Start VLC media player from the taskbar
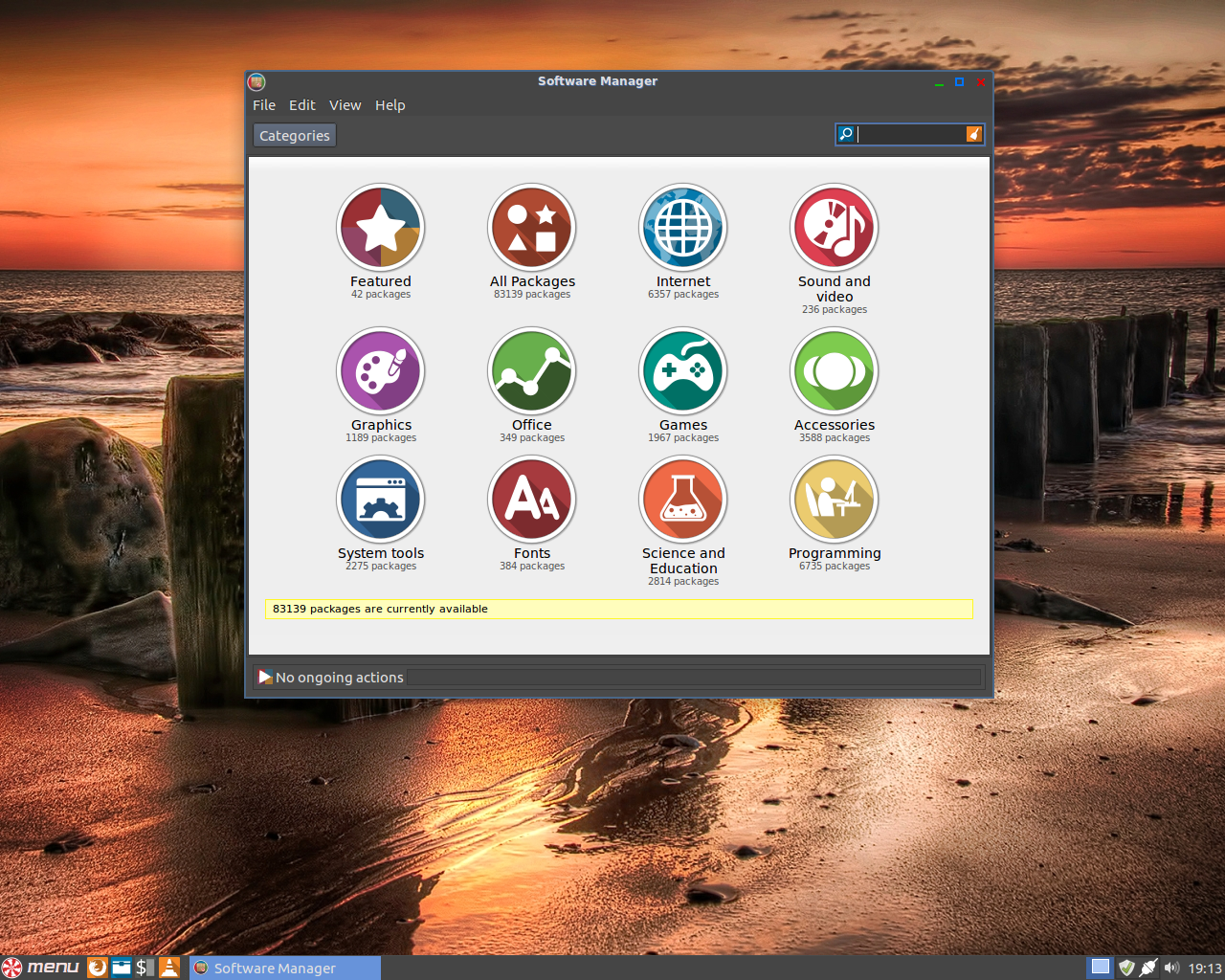The width and height of the screenshot is (1225, 980). 169,968
